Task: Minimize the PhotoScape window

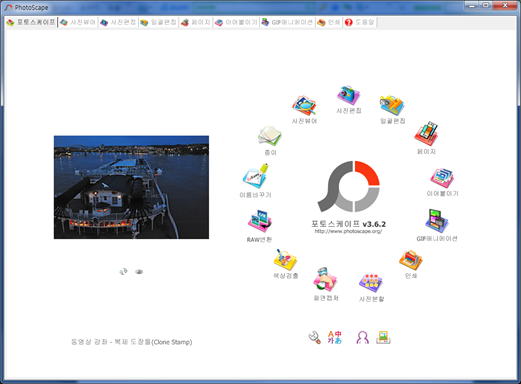Action: coord(472,6)
